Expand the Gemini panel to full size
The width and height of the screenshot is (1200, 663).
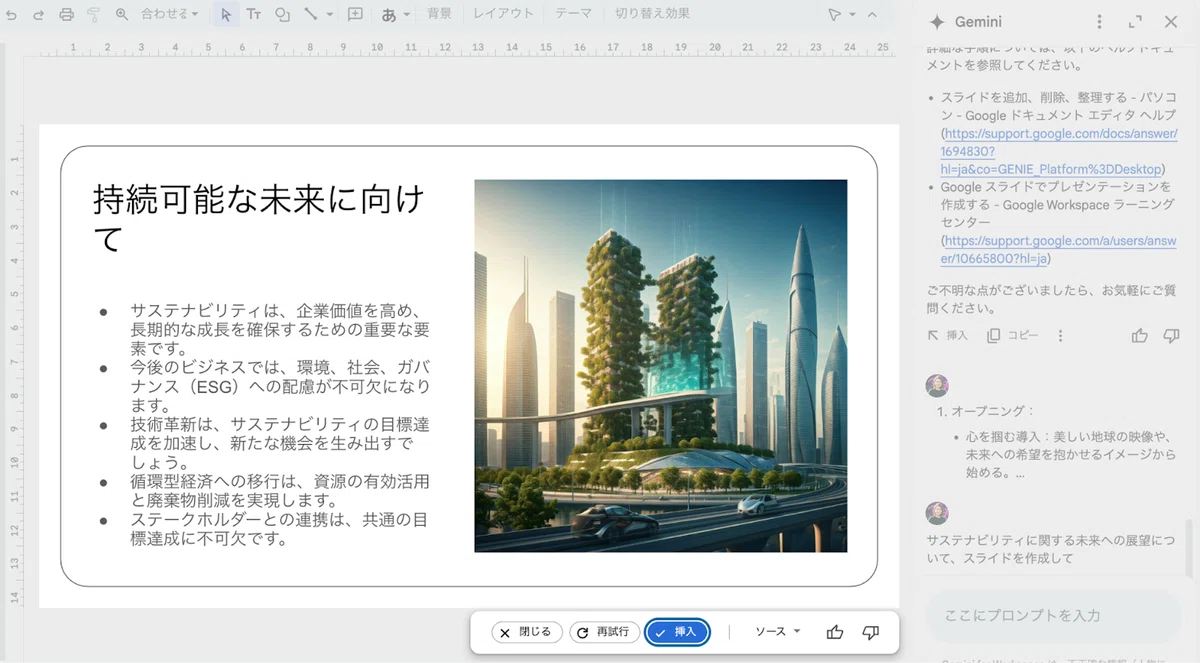1135,22
